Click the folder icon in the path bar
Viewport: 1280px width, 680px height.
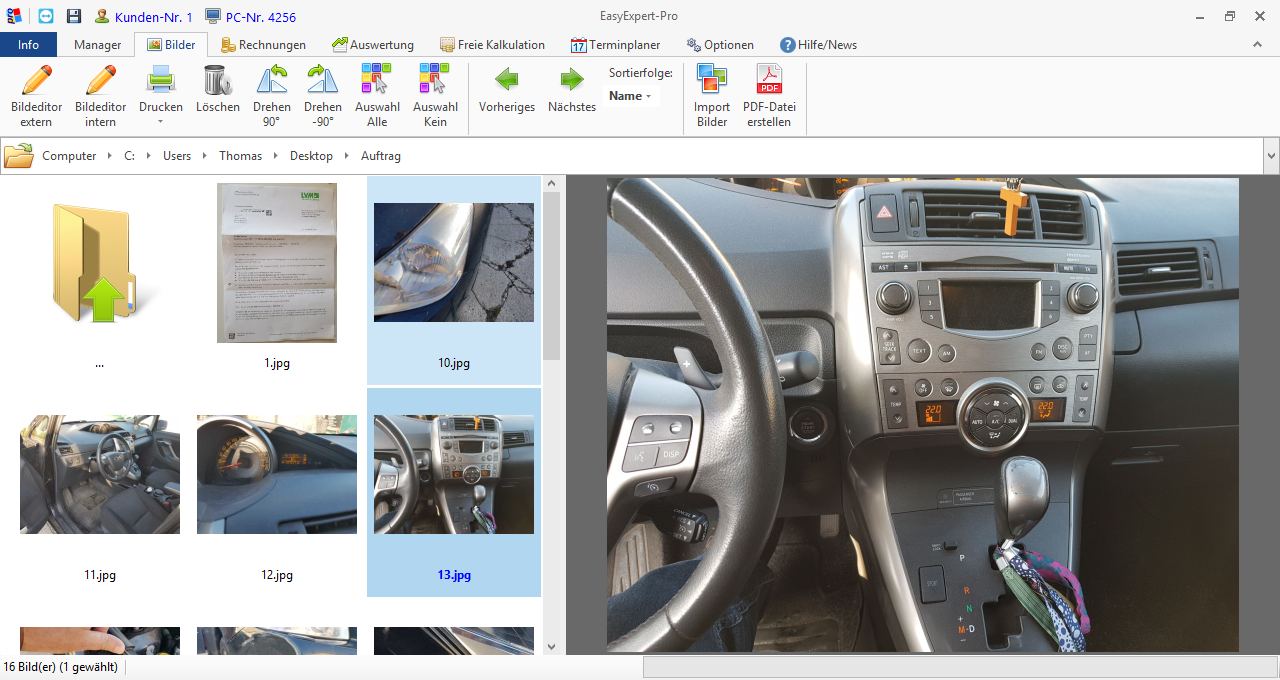point(19,156)
